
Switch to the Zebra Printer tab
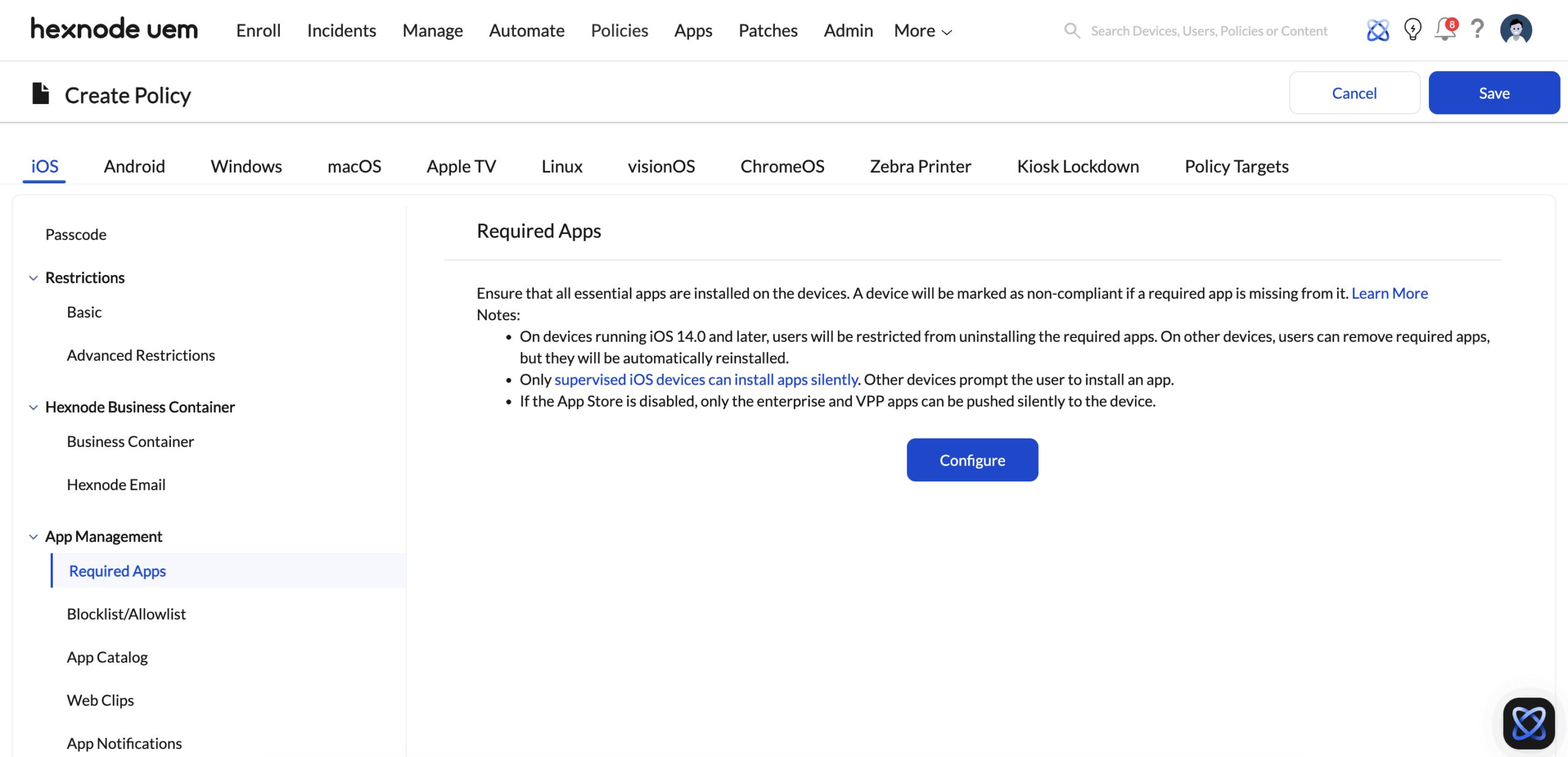[921, 166]
